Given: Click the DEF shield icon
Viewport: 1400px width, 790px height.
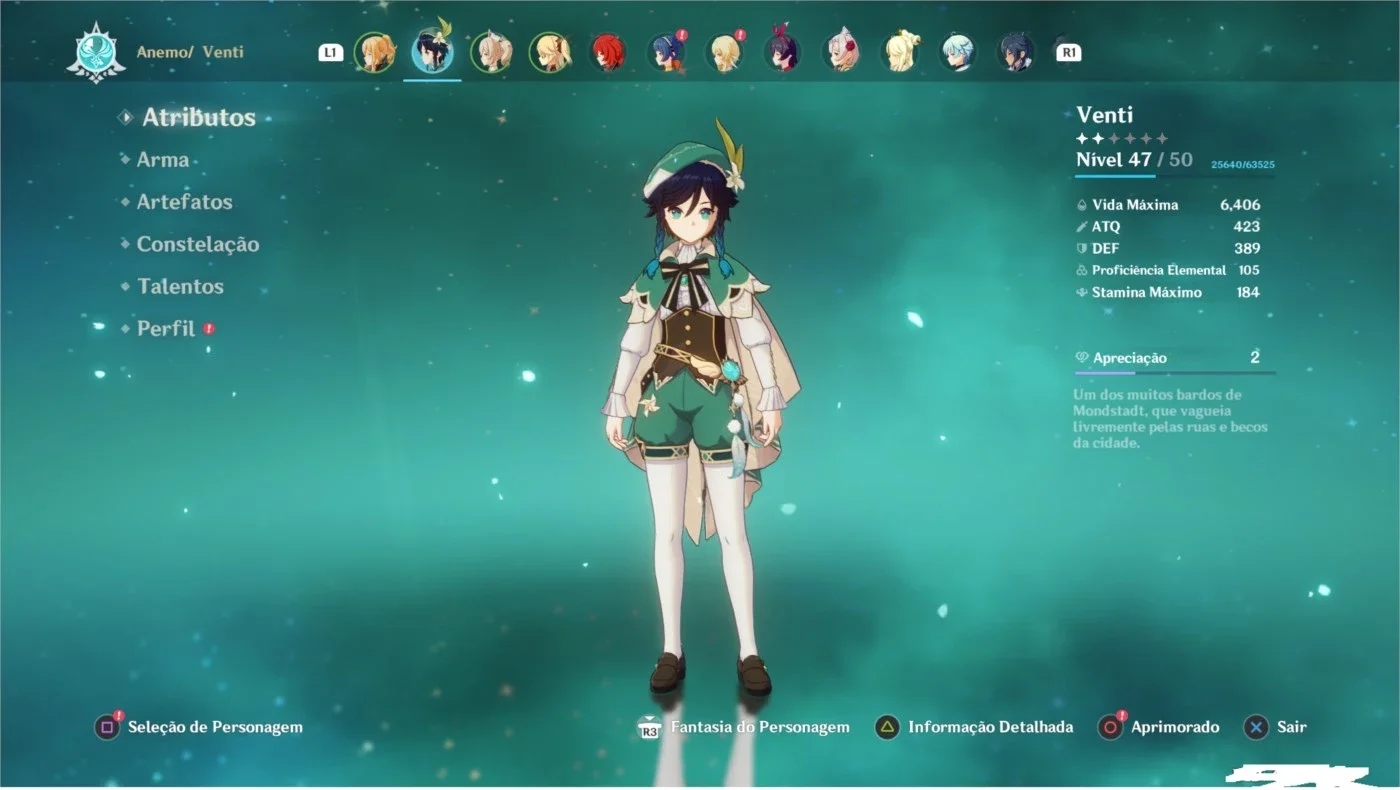Looking at the screenshot, I should [x=1082, y=249].
